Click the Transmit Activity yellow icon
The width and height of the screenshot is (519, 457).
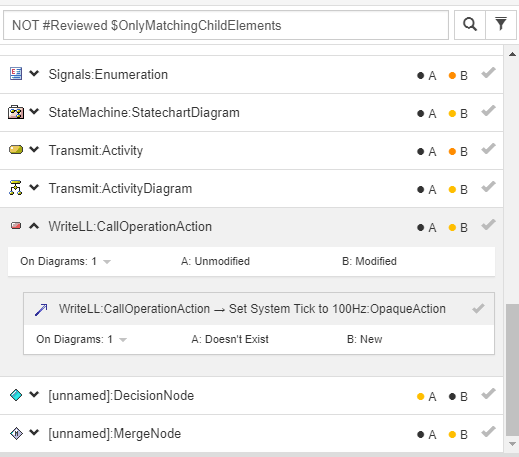click(x=16, y=149)
